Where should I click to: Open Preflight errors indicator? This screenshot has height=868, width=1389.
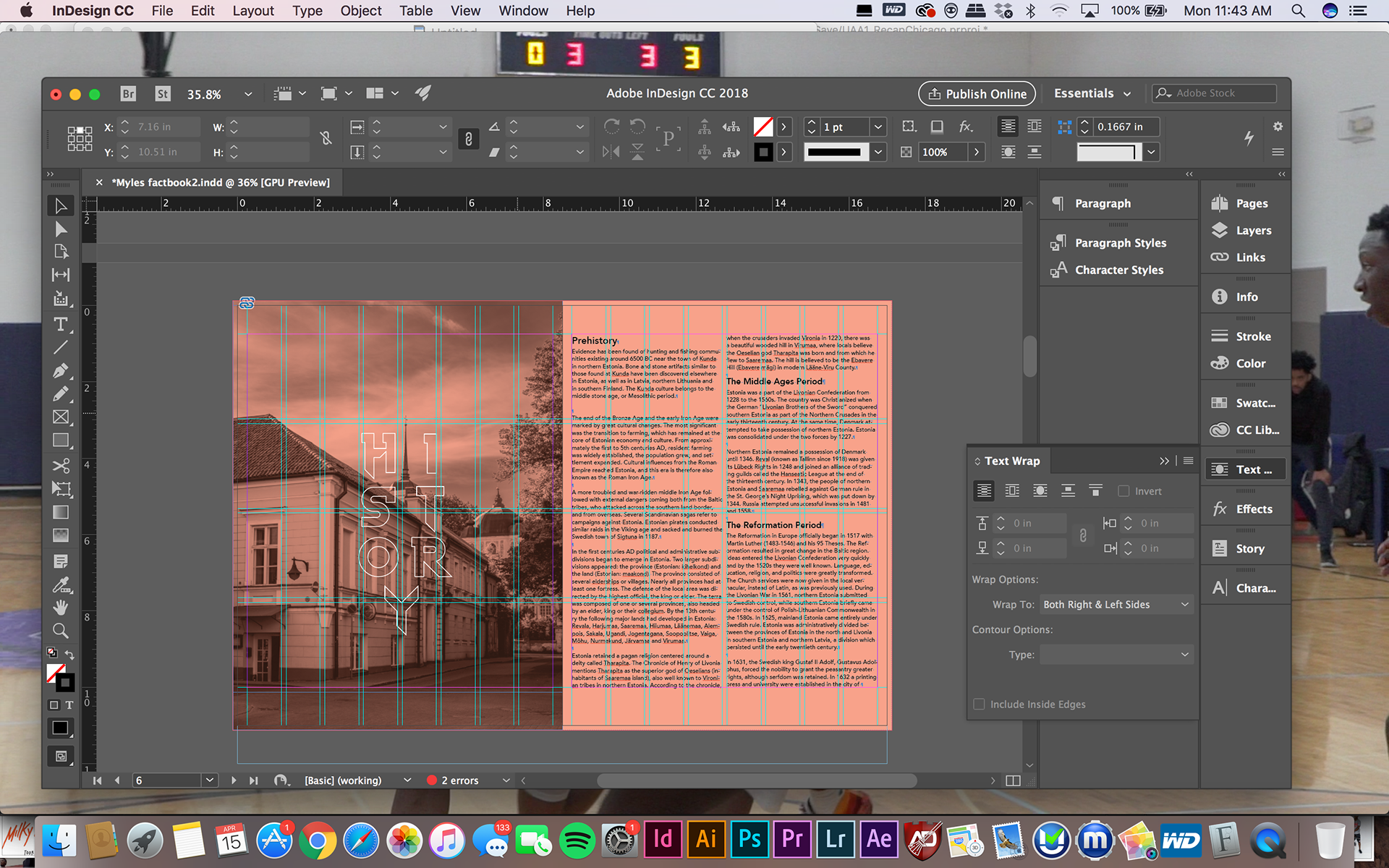click(454, 780)
